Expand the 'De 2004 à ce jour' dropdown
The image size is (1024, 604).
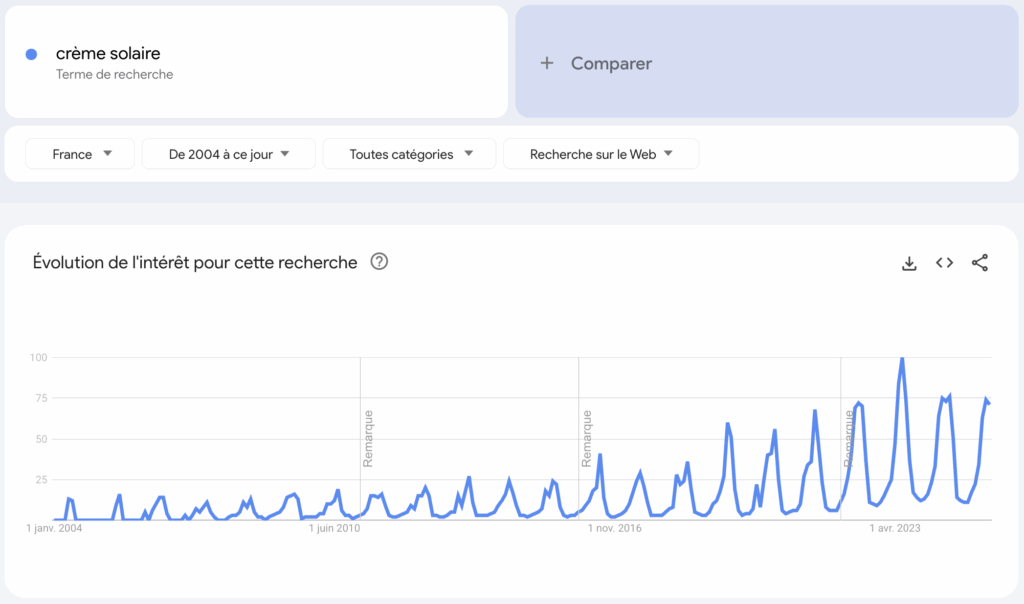[x=228, y=153]
